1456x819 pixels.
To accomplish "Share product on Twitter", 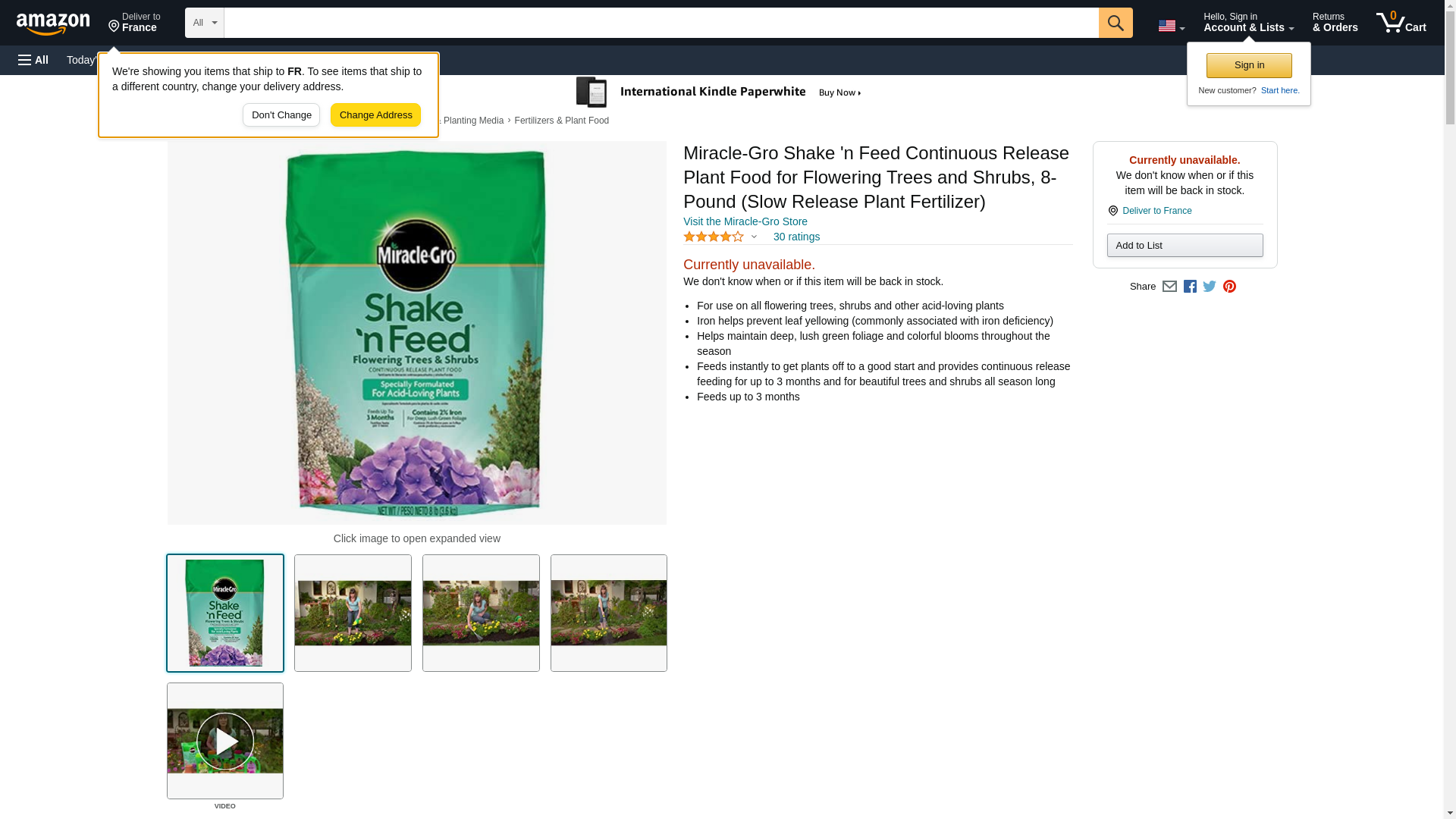I will 1210,287.
